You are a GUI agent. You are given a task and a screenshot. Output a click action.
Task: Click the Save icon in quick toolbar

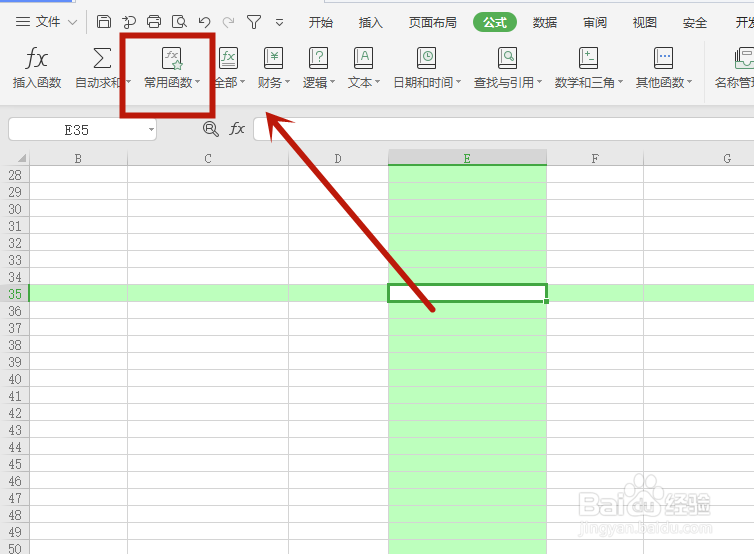click(104, 22)
